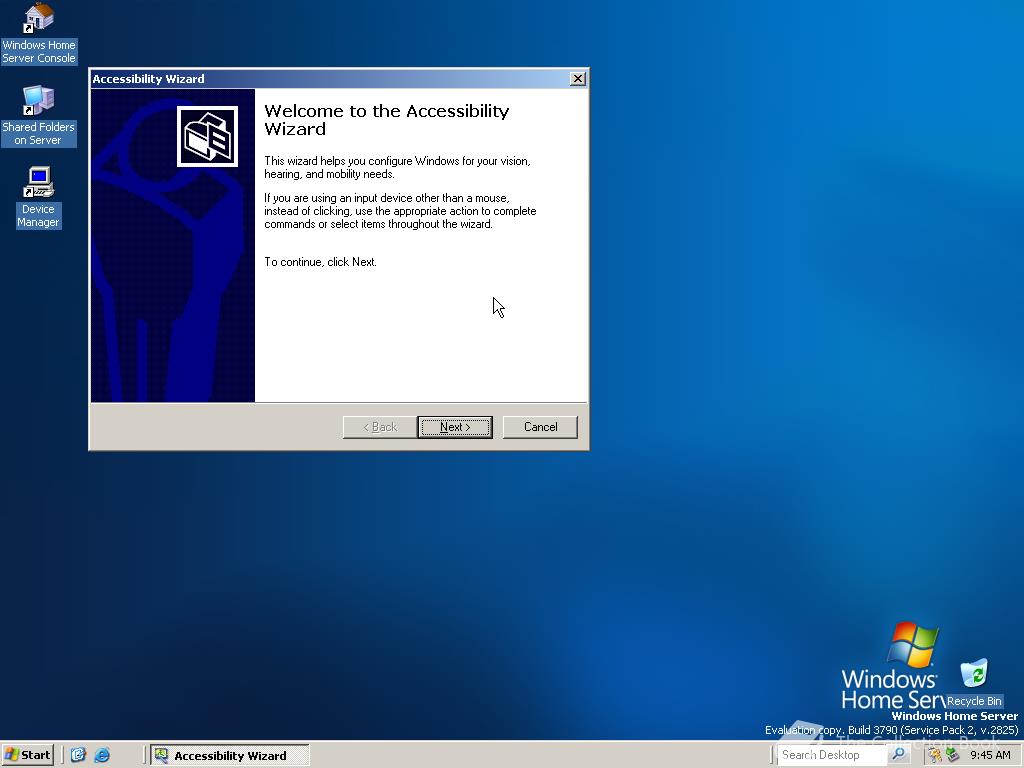Click the 9:45 AM system clock
This screenshot has height=768, width=1024.
990,755
